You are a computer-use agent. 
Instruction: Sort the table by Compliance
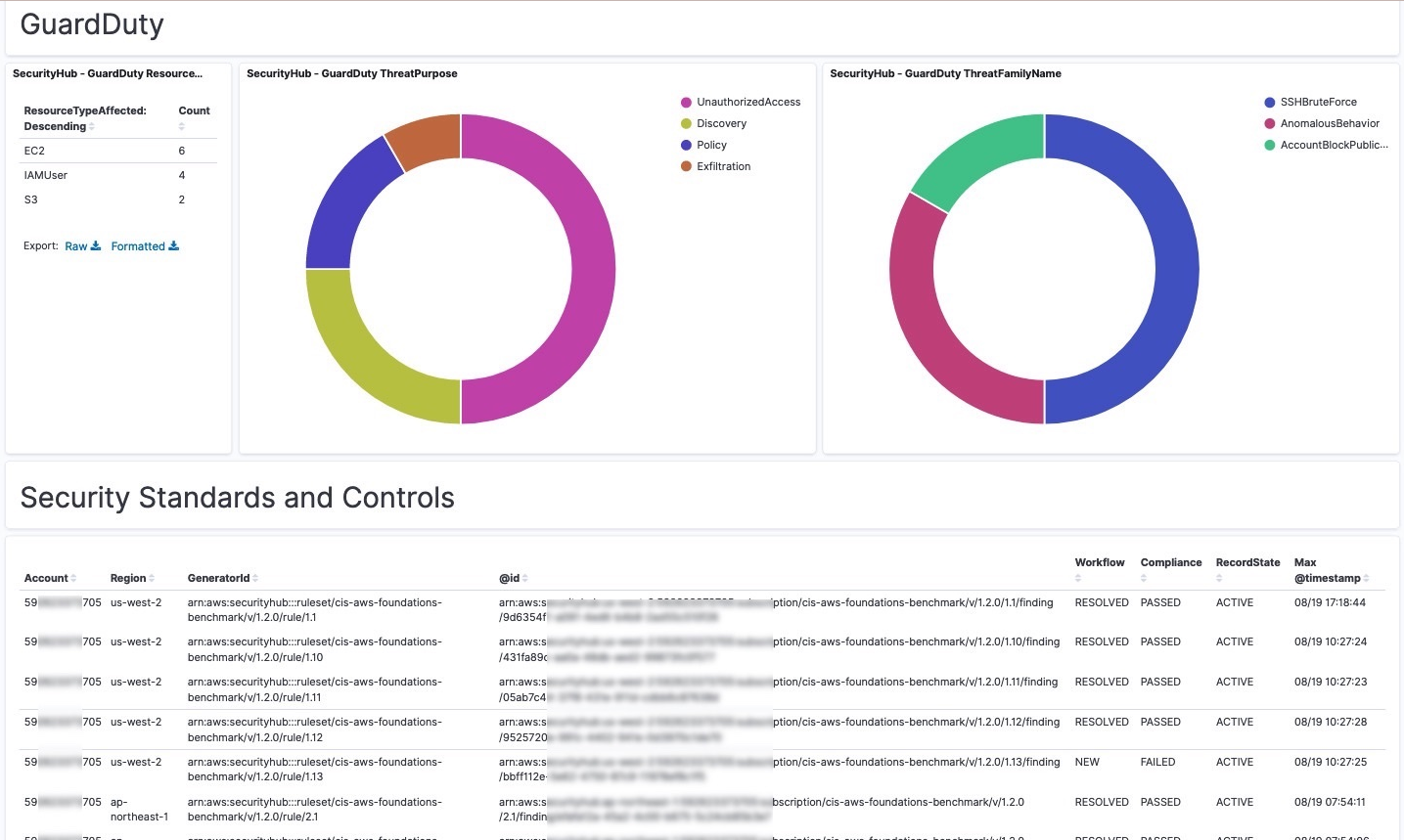click(1145, 579)
